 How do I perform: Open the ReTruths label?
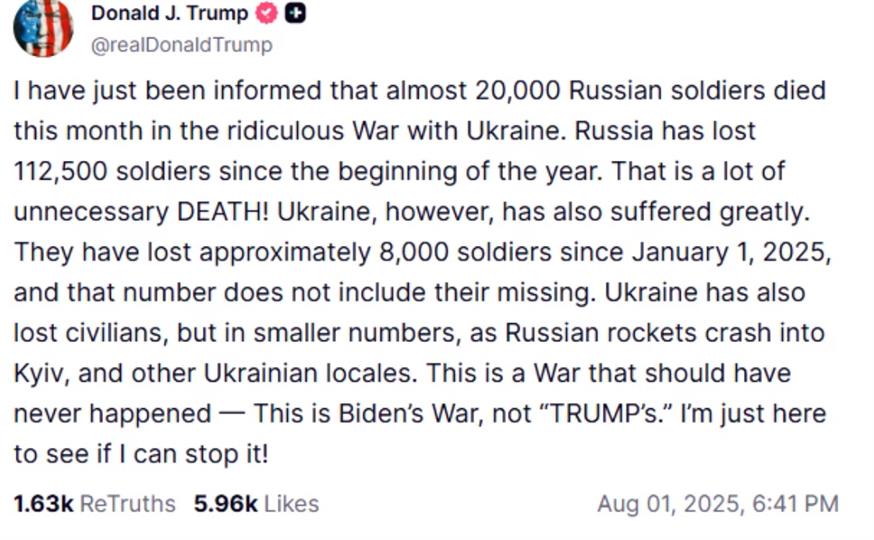click(127, 503)
